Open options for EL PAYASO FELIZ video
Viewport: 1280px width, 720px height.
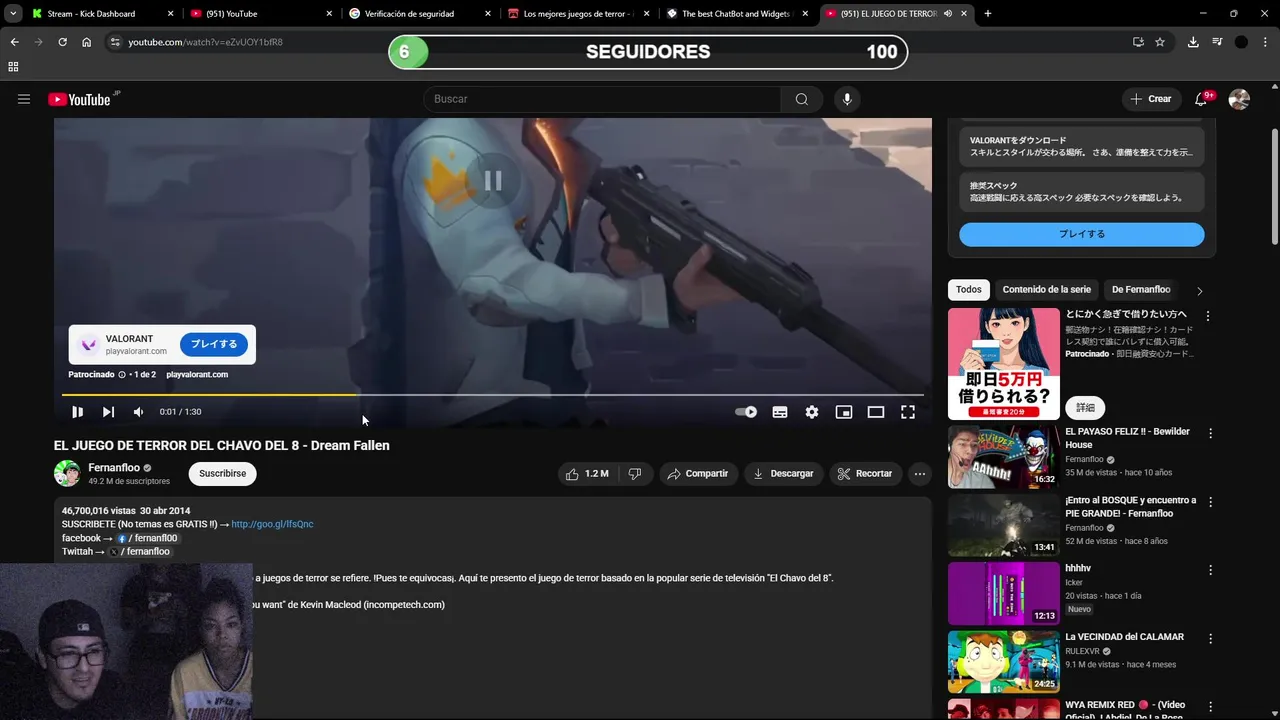pyautogui.click(x=1210, y=434)
